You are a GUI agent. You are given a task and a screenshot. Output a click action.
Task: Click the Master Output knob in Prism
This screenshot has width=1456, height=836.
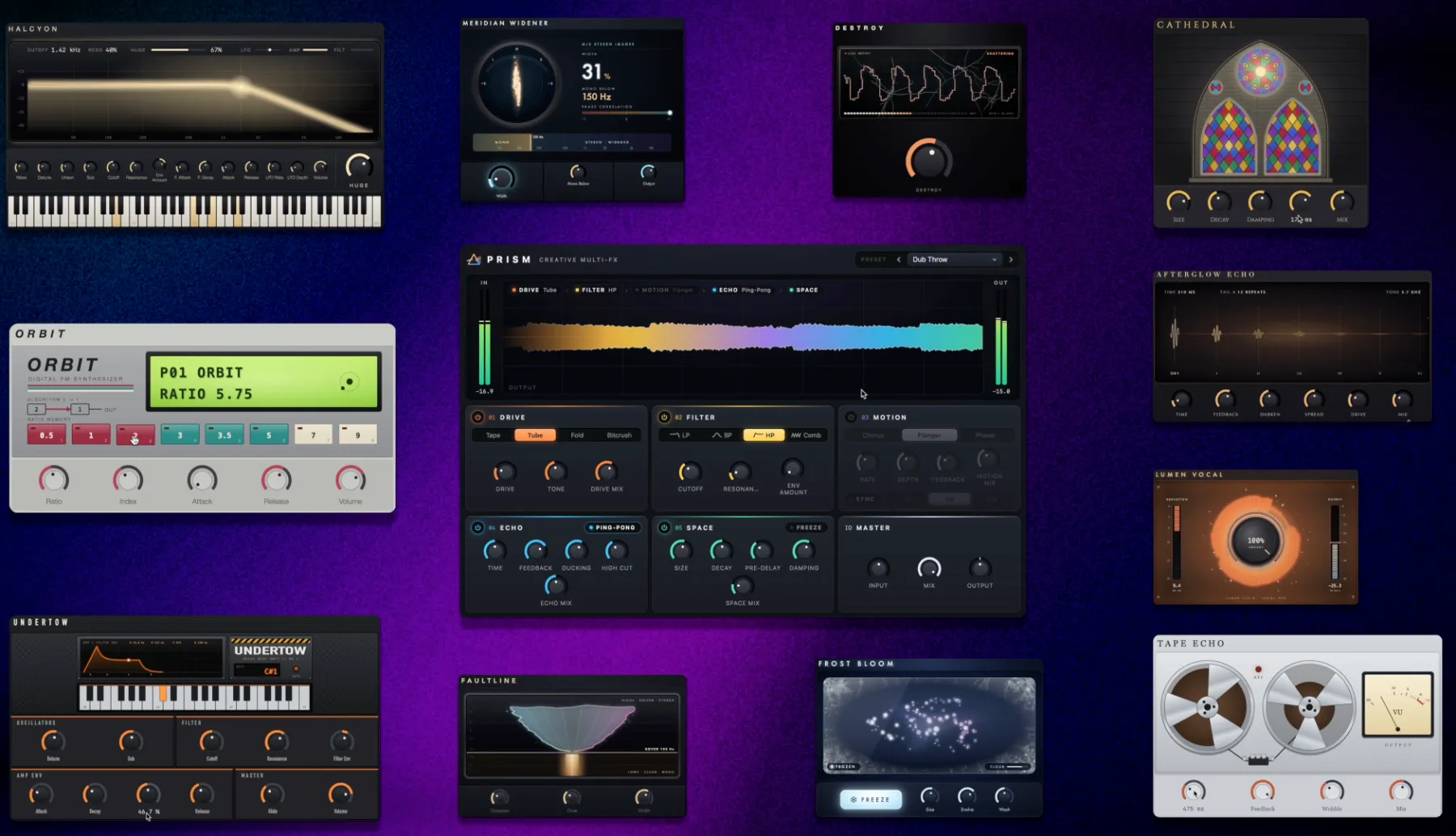(980, 568)
